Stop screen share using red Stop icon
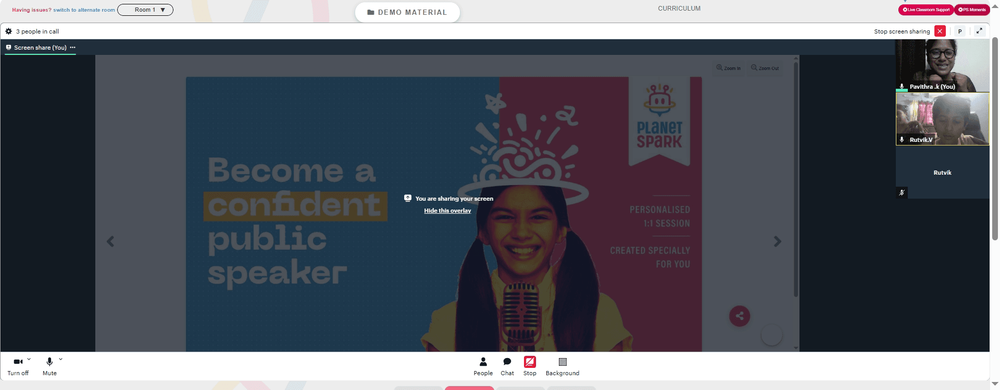 (x=530, y=362)
